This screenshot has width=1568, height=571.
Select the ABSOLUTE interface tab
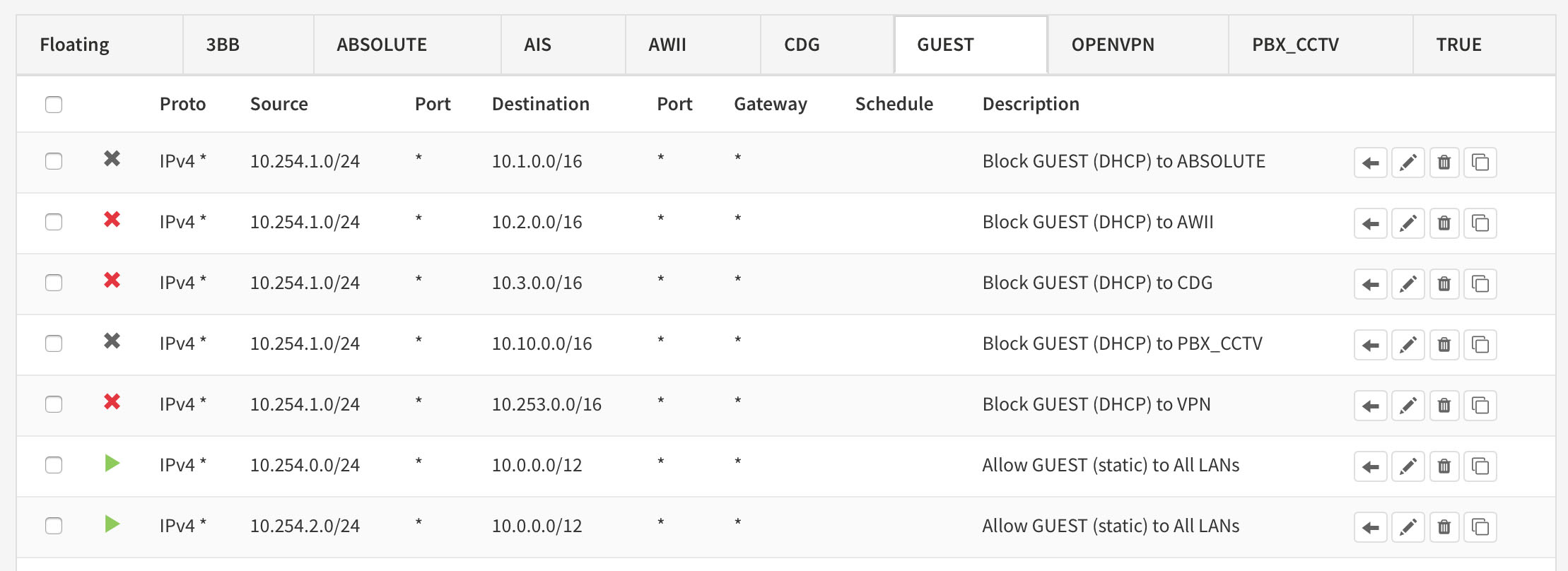[382, 45]
